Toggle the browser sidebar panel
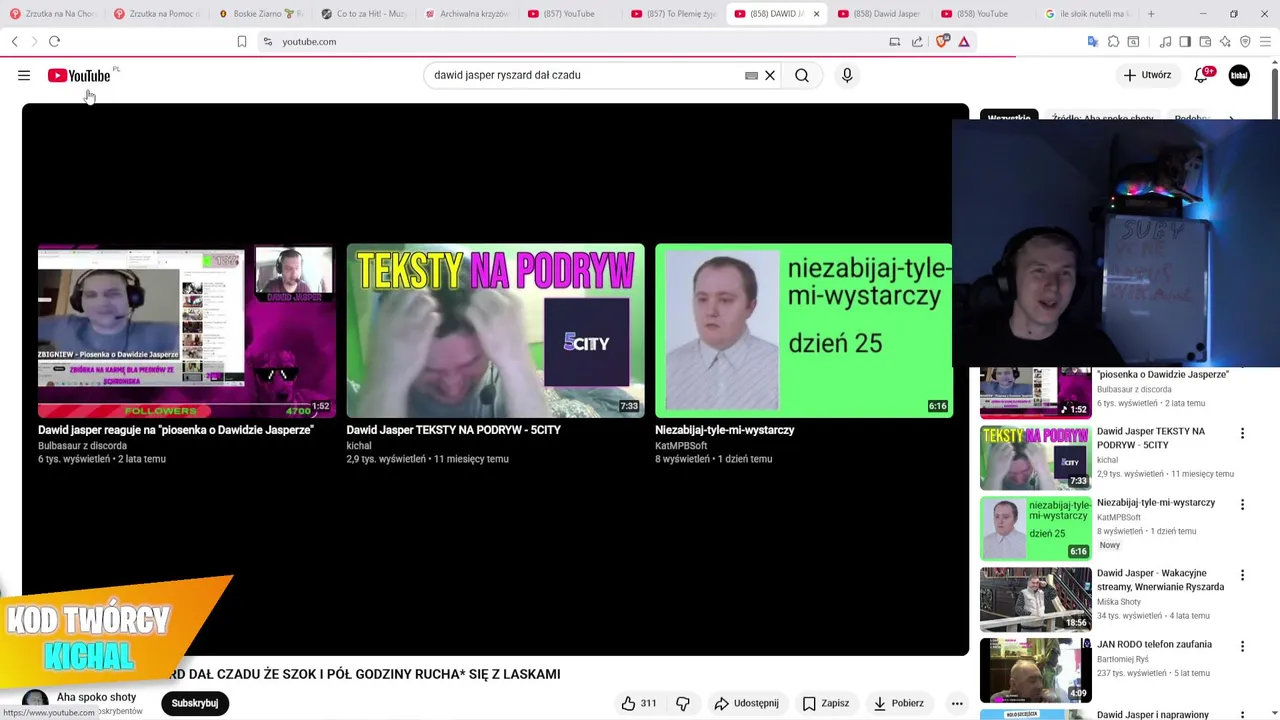The height and width of the screenshot is (720, 1280). [1185, 41]
